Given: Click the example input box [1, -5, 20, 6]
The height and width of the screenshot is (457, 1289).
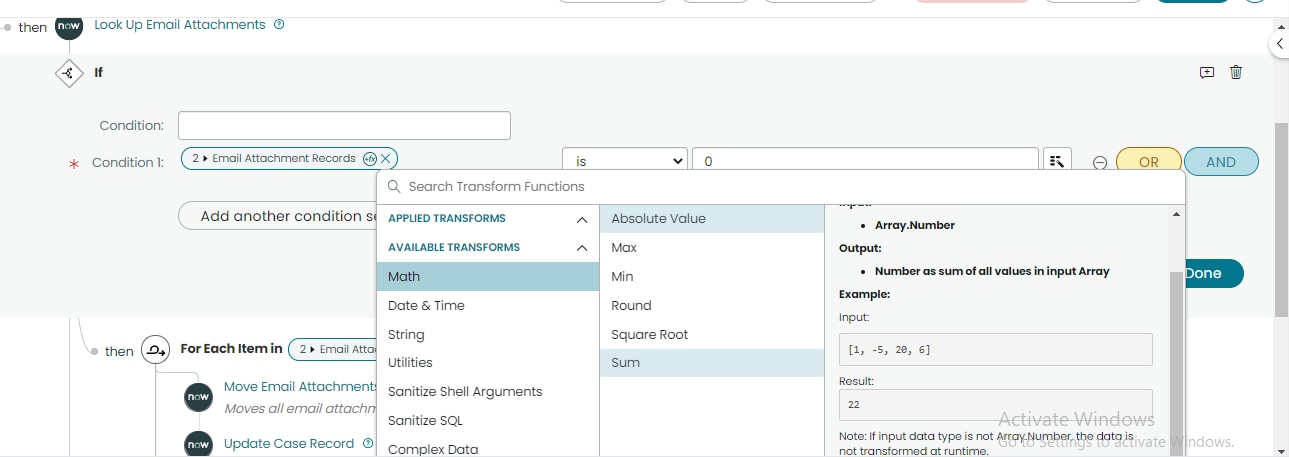Looking at the screenshot, I should 996,349.
